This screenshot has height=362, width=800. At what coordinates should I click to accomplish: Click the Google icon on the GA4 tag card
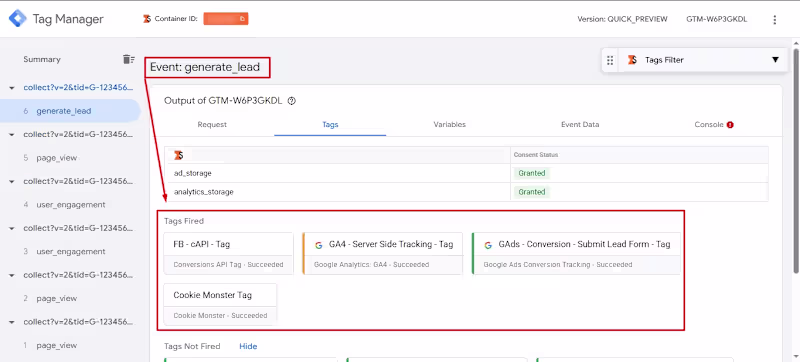[x=318, y=245]
